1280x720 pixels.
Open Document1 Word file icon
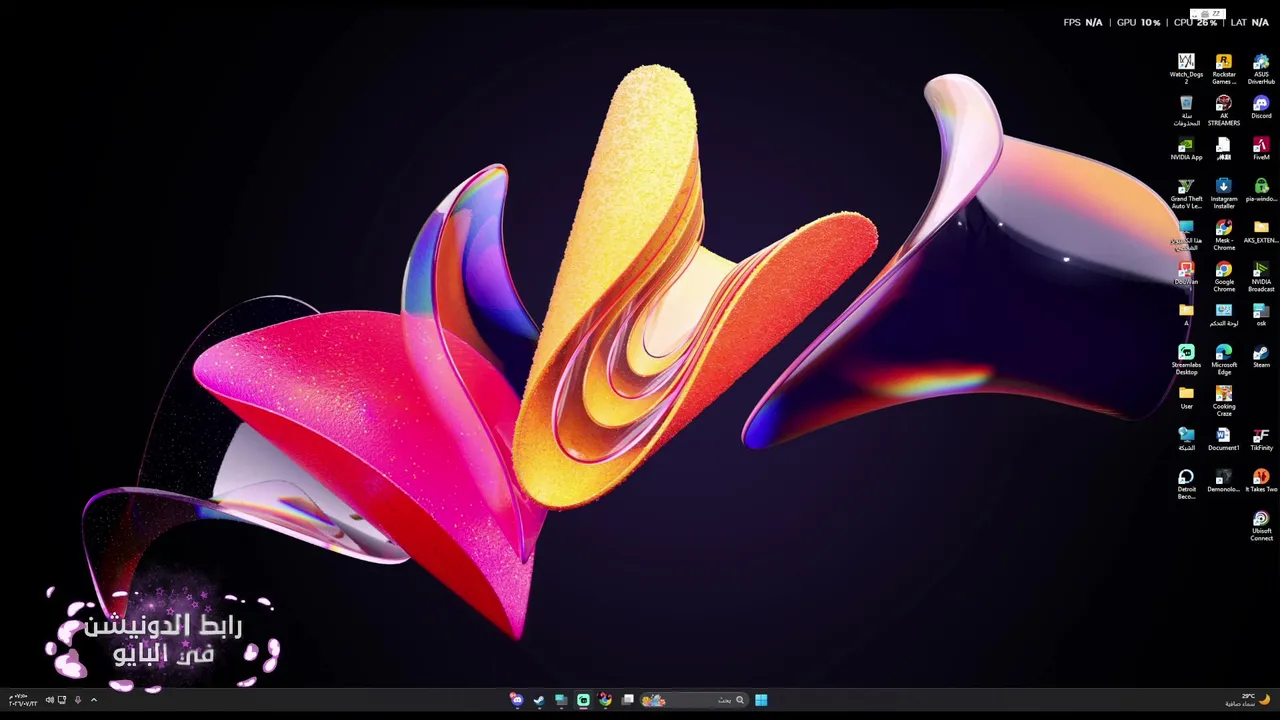click(x=1223, y=440)
